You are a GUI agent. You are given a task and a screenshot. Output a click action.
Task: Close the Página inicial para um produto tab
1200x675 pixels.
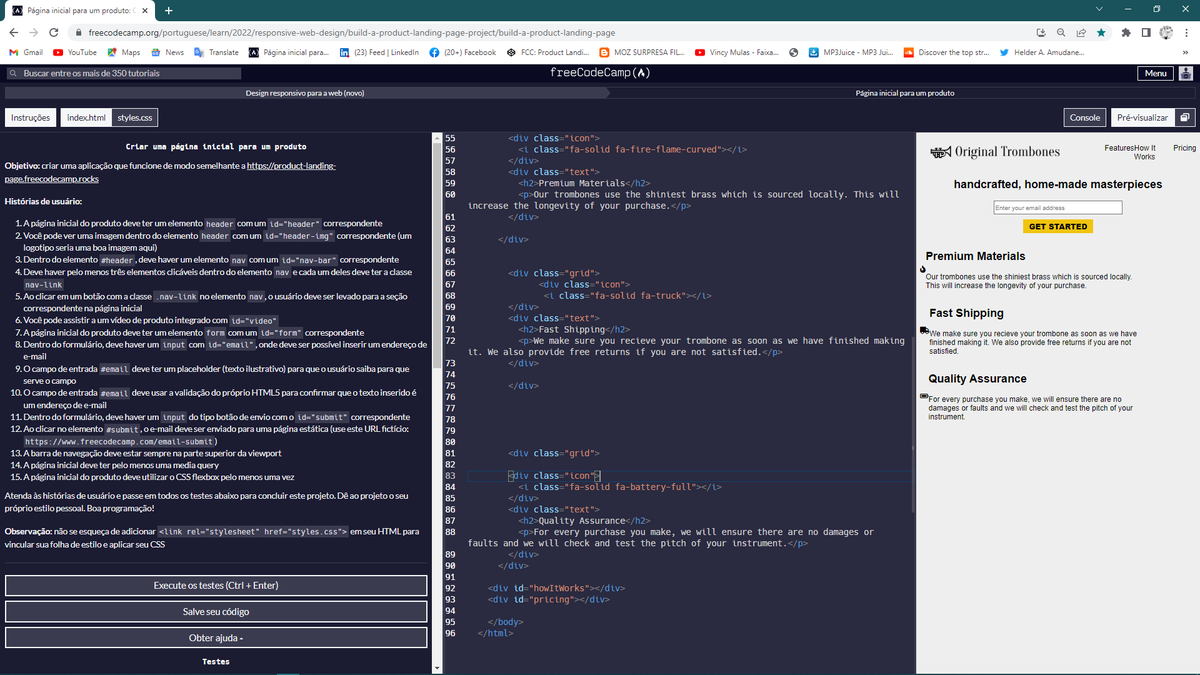(x=143, y=11)
